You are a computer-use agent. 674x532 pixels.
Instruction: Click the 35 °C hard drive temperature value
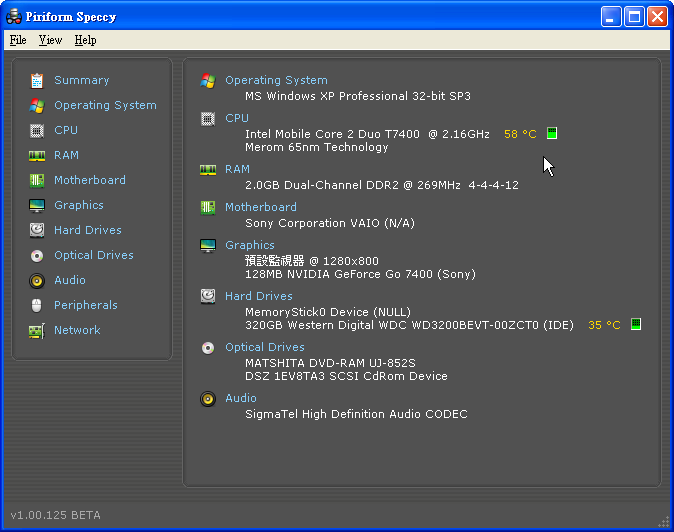(x=604, y=325)
